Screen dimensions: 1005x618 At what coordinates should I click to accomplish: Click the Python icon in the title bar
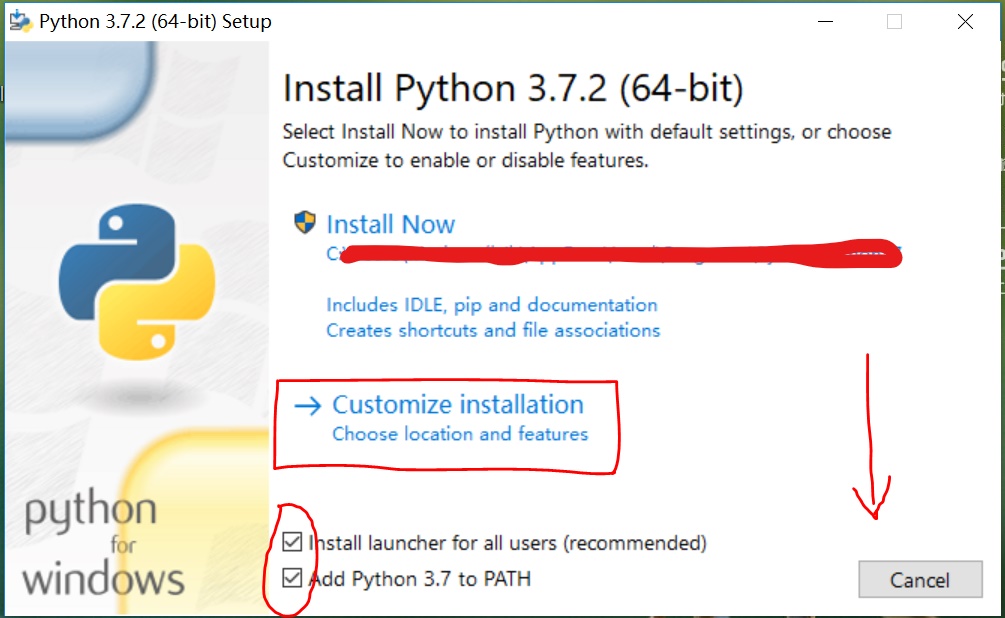21,20
